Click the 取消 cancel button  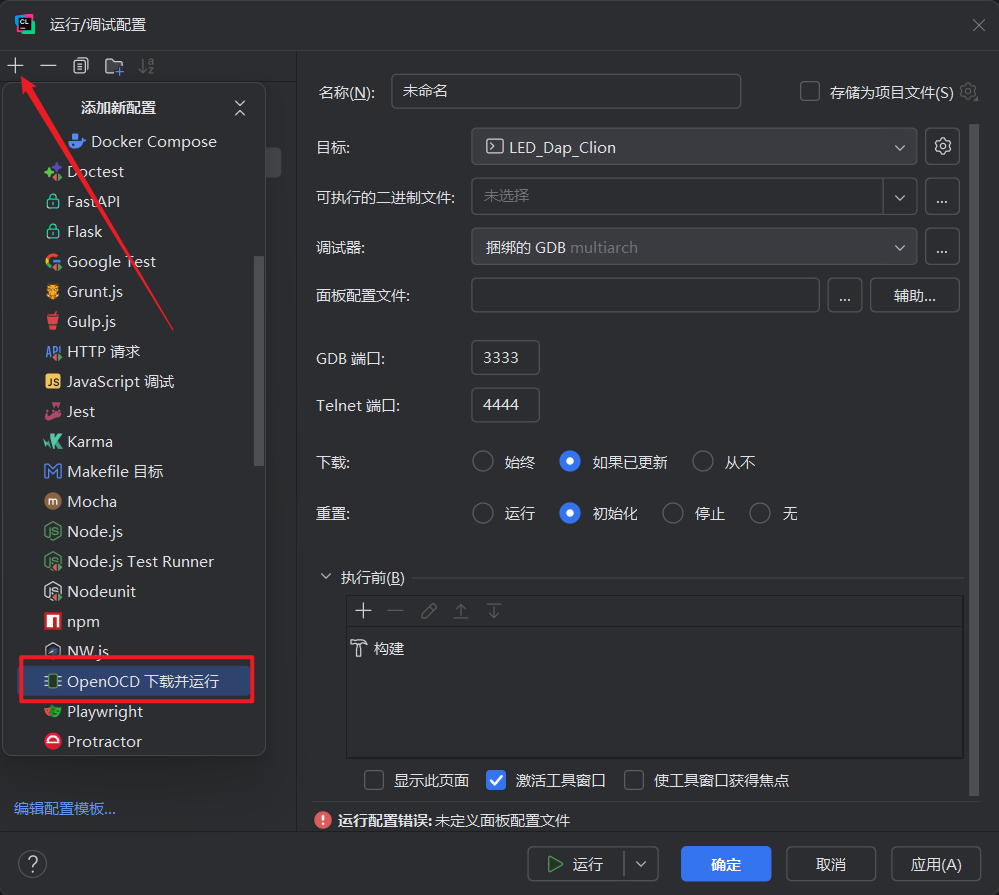831,864
